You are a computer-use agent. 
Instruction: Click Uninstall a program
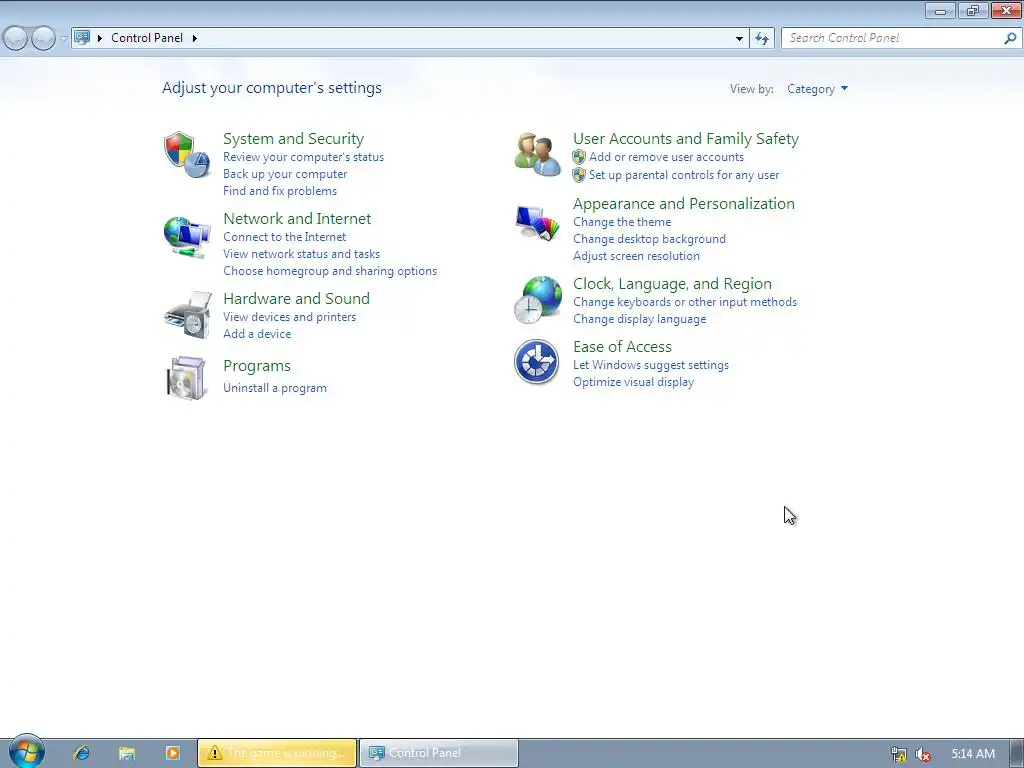click(x=275, y=388)
